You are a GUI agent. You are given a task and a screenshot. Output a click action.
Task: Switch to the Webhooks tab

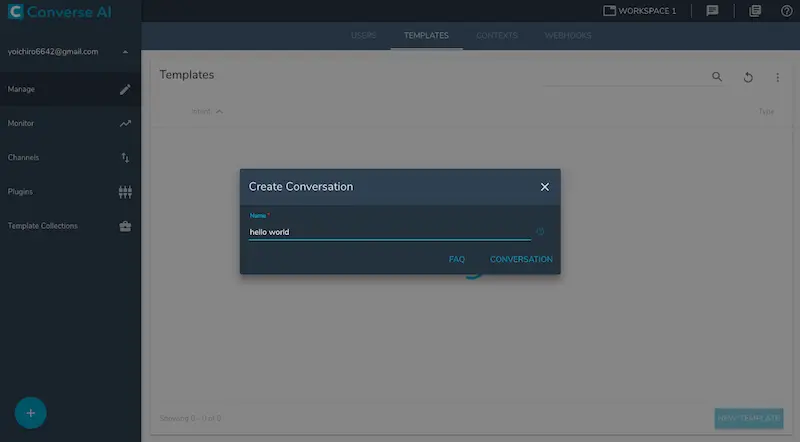pos(568,36)
